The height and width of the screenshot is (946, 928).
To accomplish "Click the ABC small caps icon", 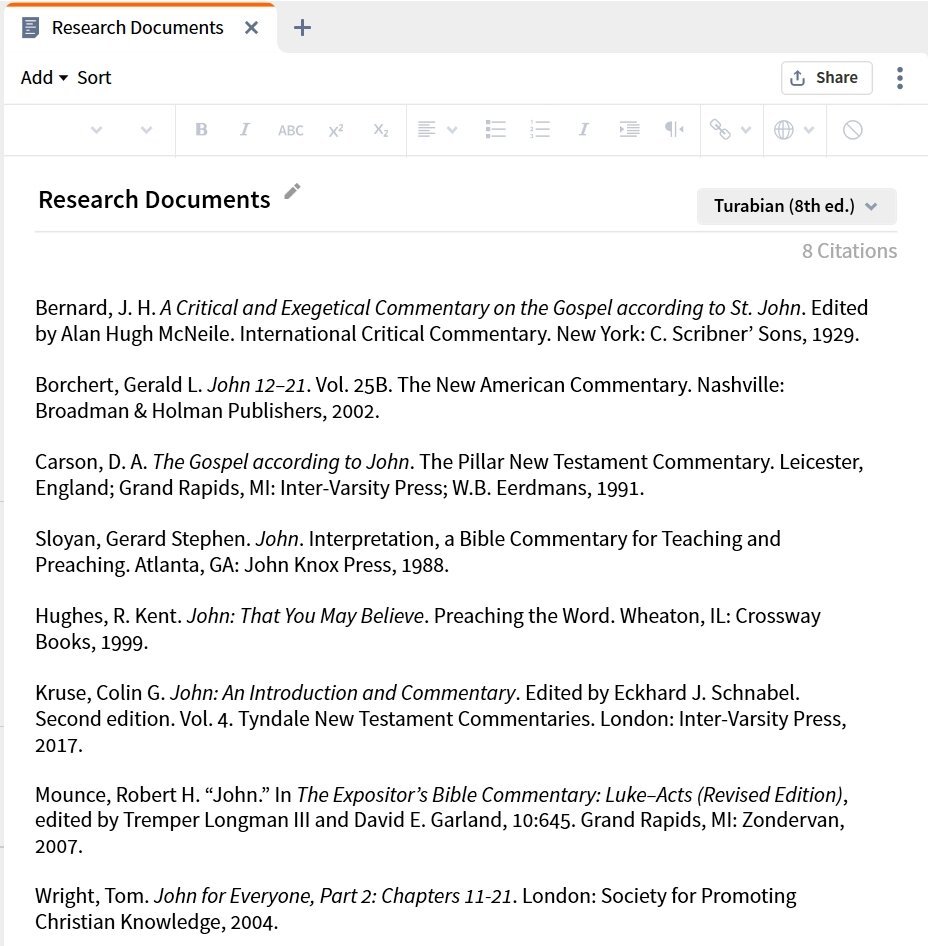I will click(290, 130).
